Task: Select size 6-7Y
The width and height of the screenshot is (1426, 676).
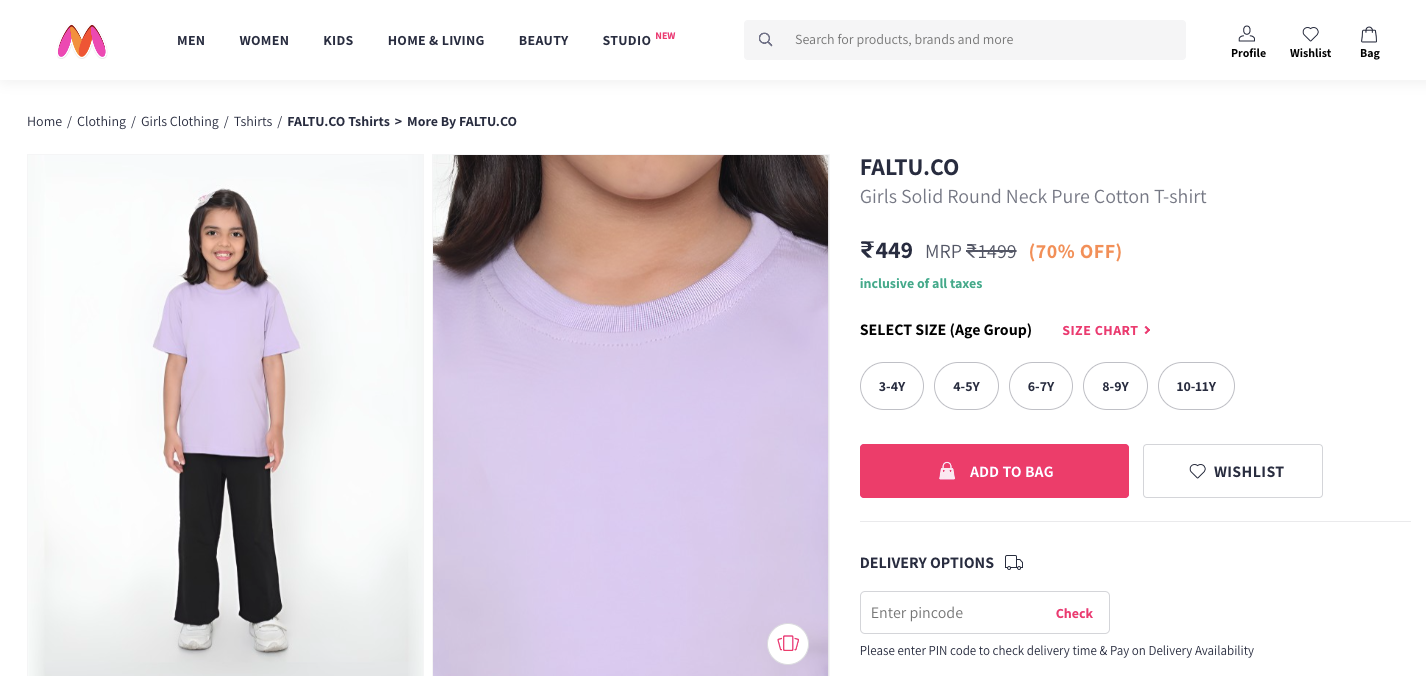Action: pyautogui.click(x=1040, y=386)
